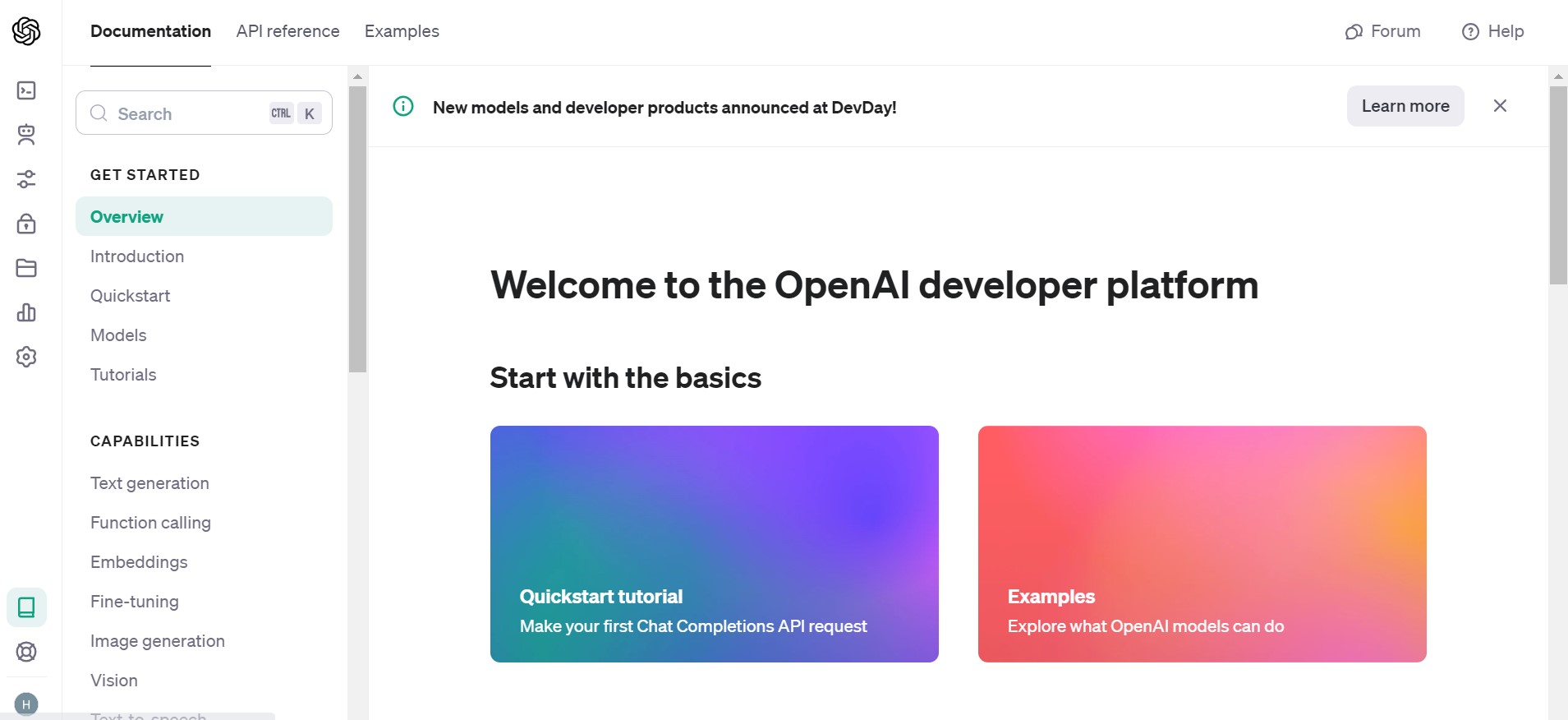This screenshot has height=720, width=1568.
Task: Click the sidebar scrollbar up arrow
Action: coord(357,76)
